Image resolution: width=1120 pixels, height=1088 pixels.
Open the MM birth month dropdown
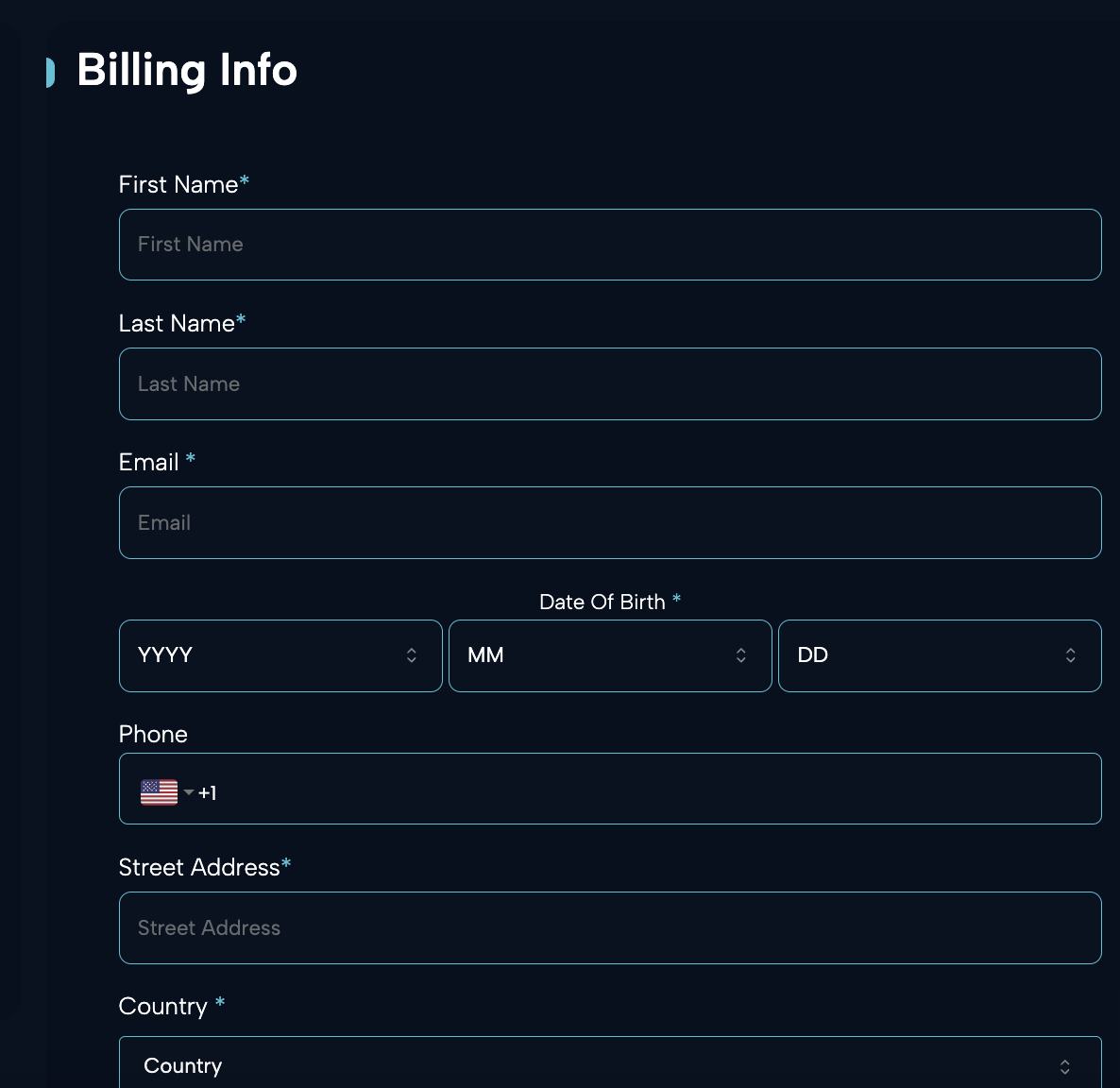[610, 655]
